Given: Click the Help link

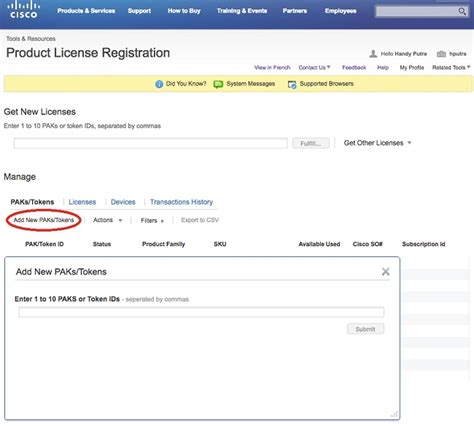Looking at the screenshot, I should point(383,68).
